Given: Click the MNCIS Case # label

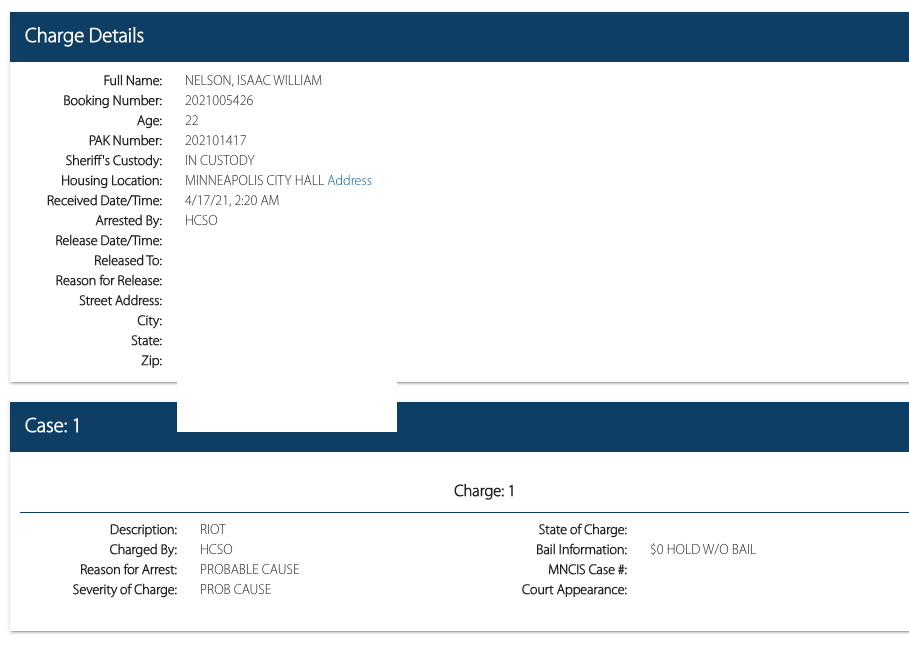Looking at the screenshot, I should click(580, 570).
